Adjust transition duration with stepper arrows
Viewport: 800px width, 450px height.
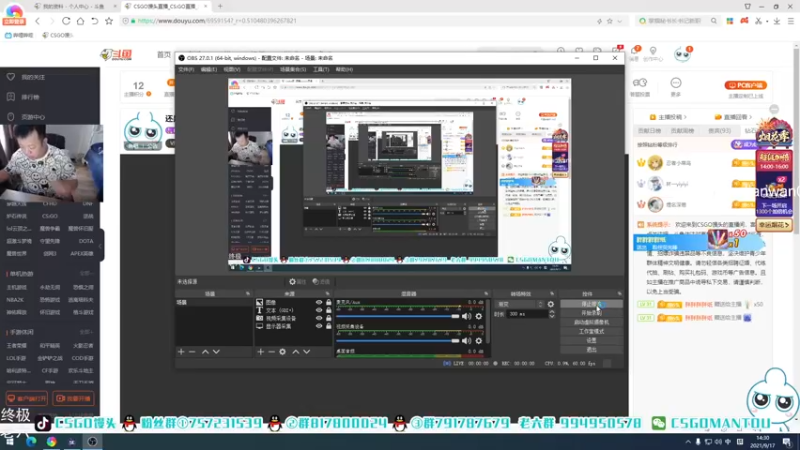(552, 314)
